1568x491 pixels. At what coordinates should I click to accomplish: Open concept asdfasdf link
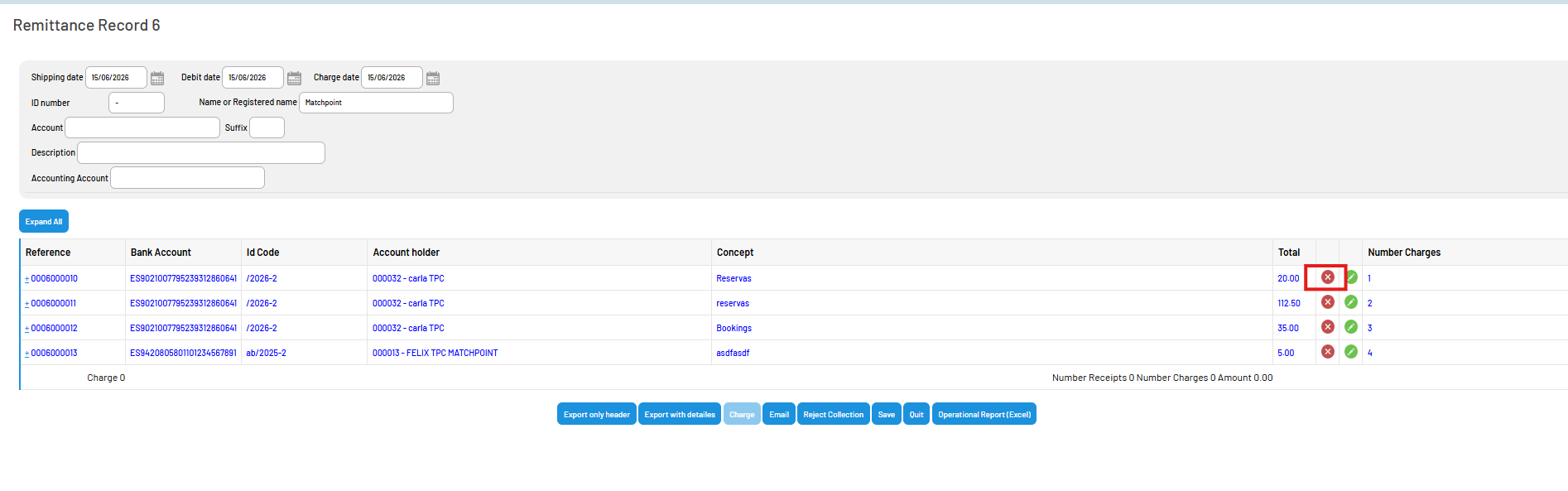tap(733, 353)
